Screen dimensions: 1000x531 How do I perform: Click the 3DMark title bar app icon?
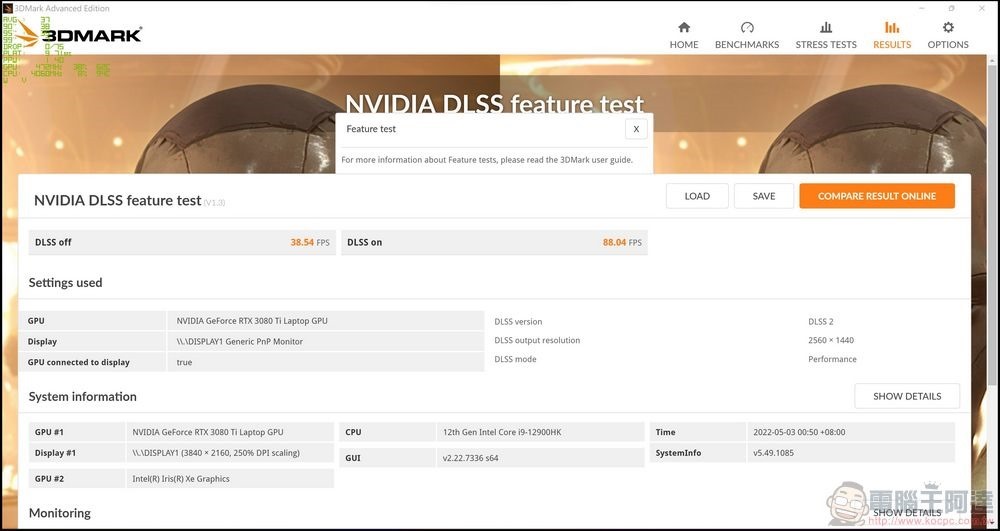tap(8, 8)
